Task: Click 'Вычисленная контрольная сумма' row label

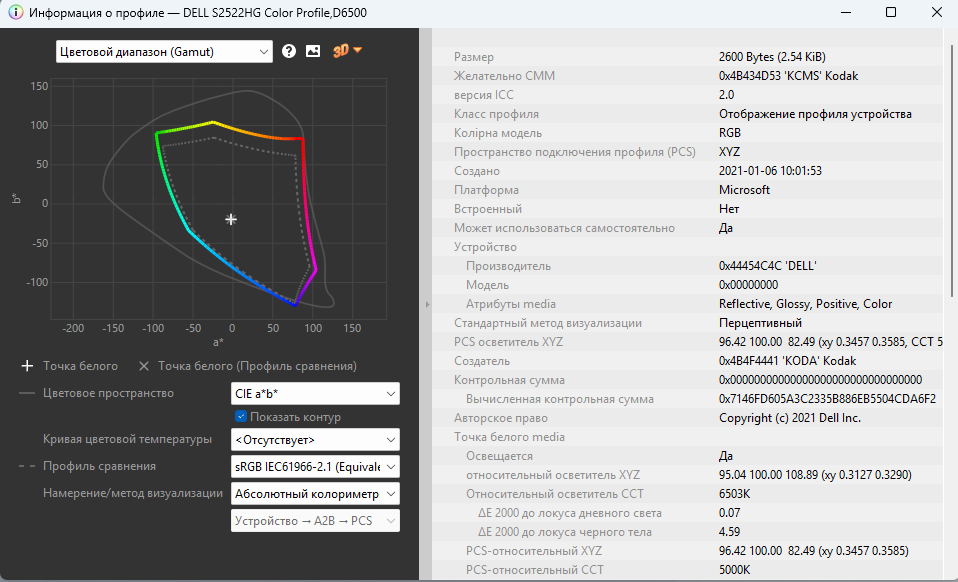Action: point(560,399)
